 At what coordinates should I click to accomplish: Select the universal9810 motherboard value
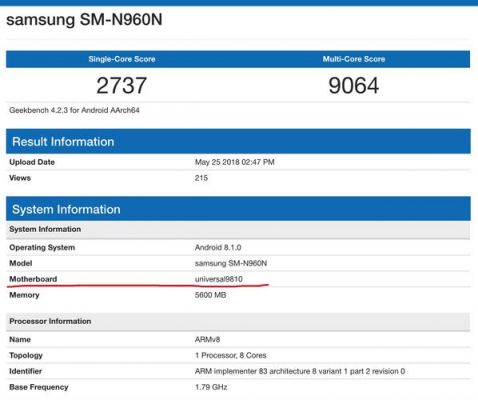pyautogui.click(x=219, y=279)
